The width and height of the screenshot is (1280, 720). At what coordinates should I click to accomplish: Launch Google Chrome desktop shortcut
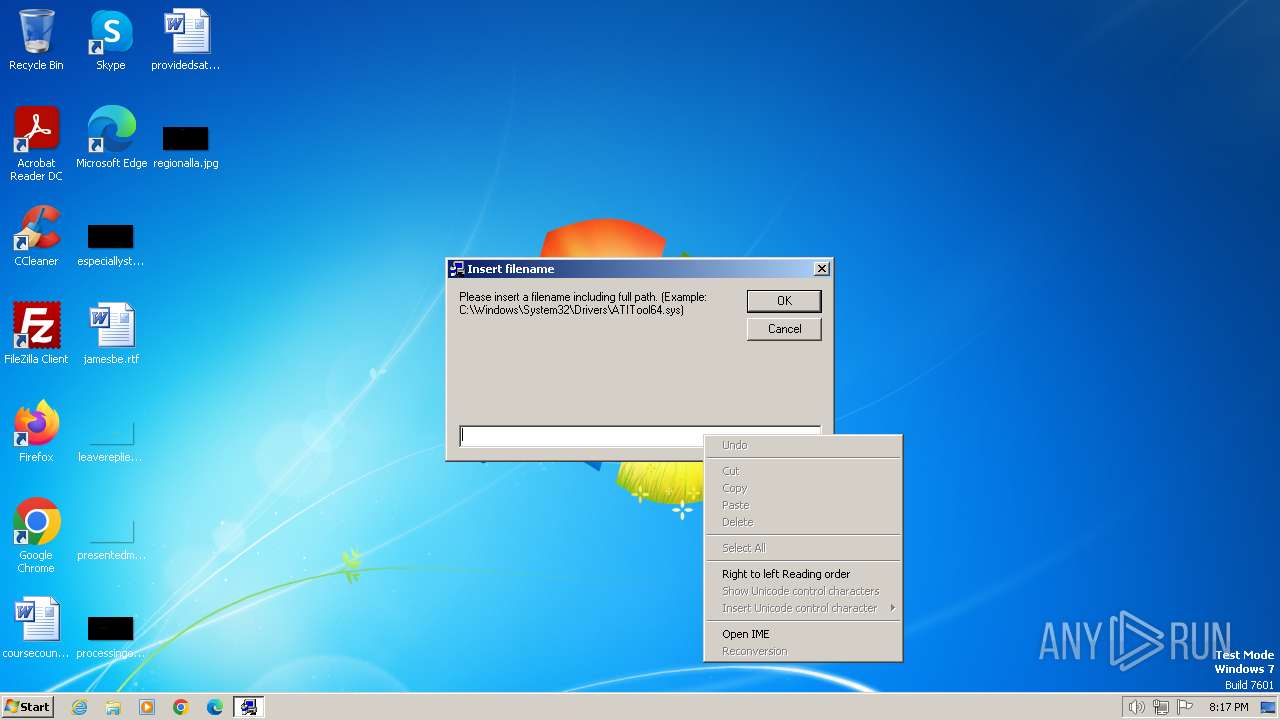click(36, 536)
